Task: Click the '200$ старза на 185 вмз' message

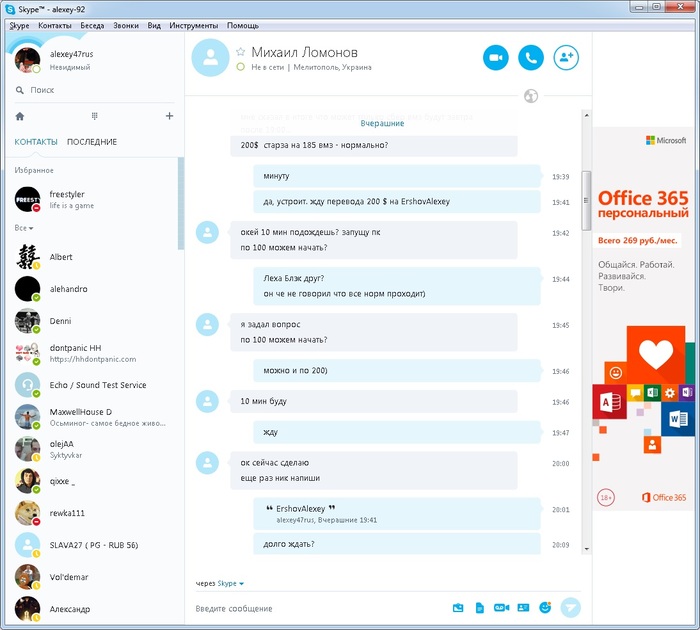Action: pyautogui.click(x=374, y=146)
